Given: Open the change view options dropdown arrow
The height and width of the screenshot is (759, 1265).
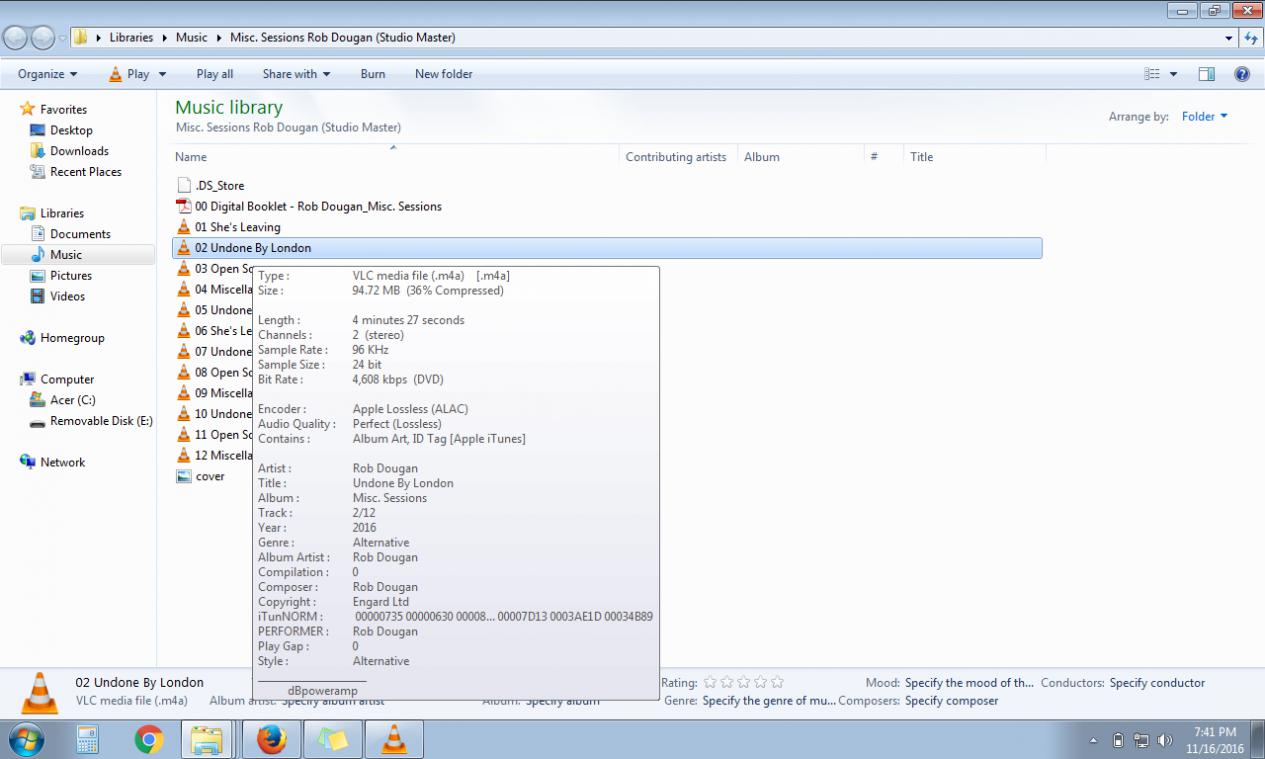Looking at the screenshot, I should (1174, 74).
